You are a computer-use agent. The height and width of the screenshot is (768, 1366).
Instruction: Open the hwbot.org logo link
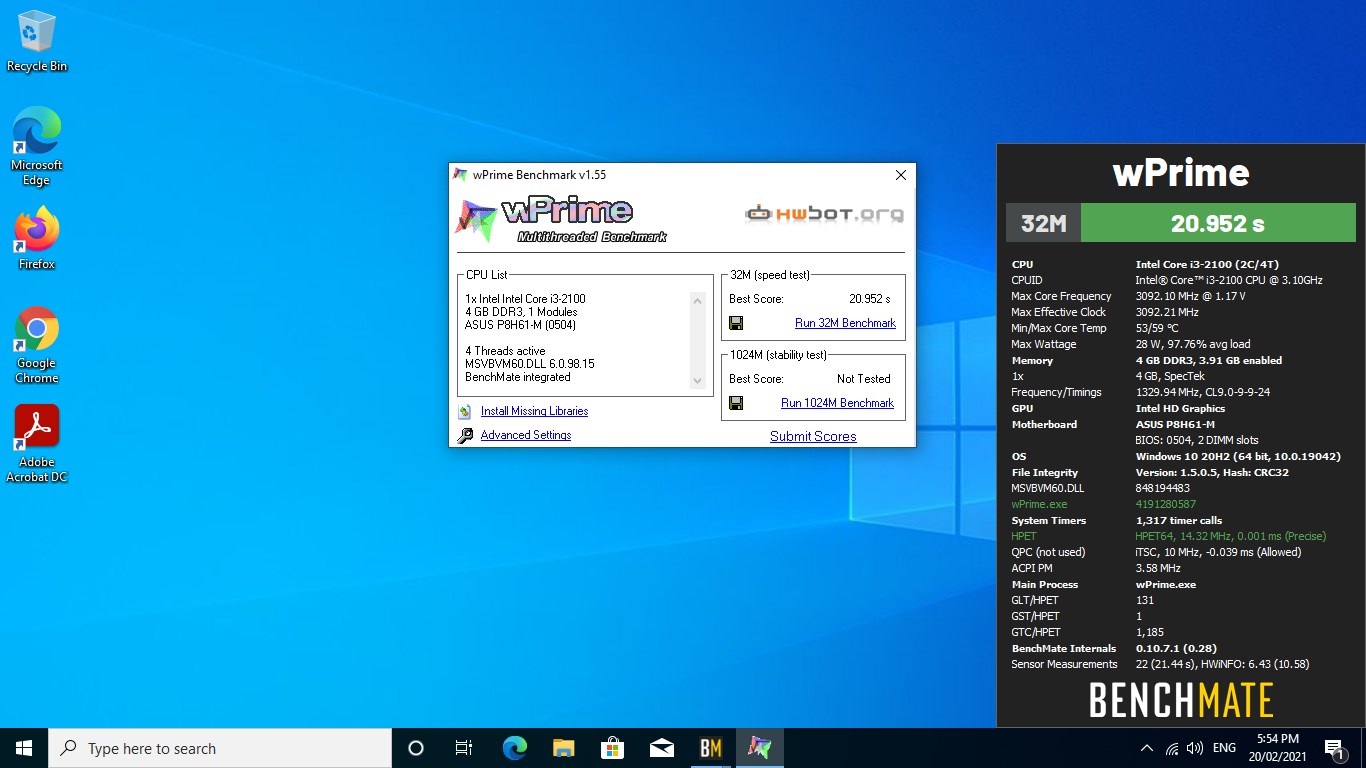825,213
